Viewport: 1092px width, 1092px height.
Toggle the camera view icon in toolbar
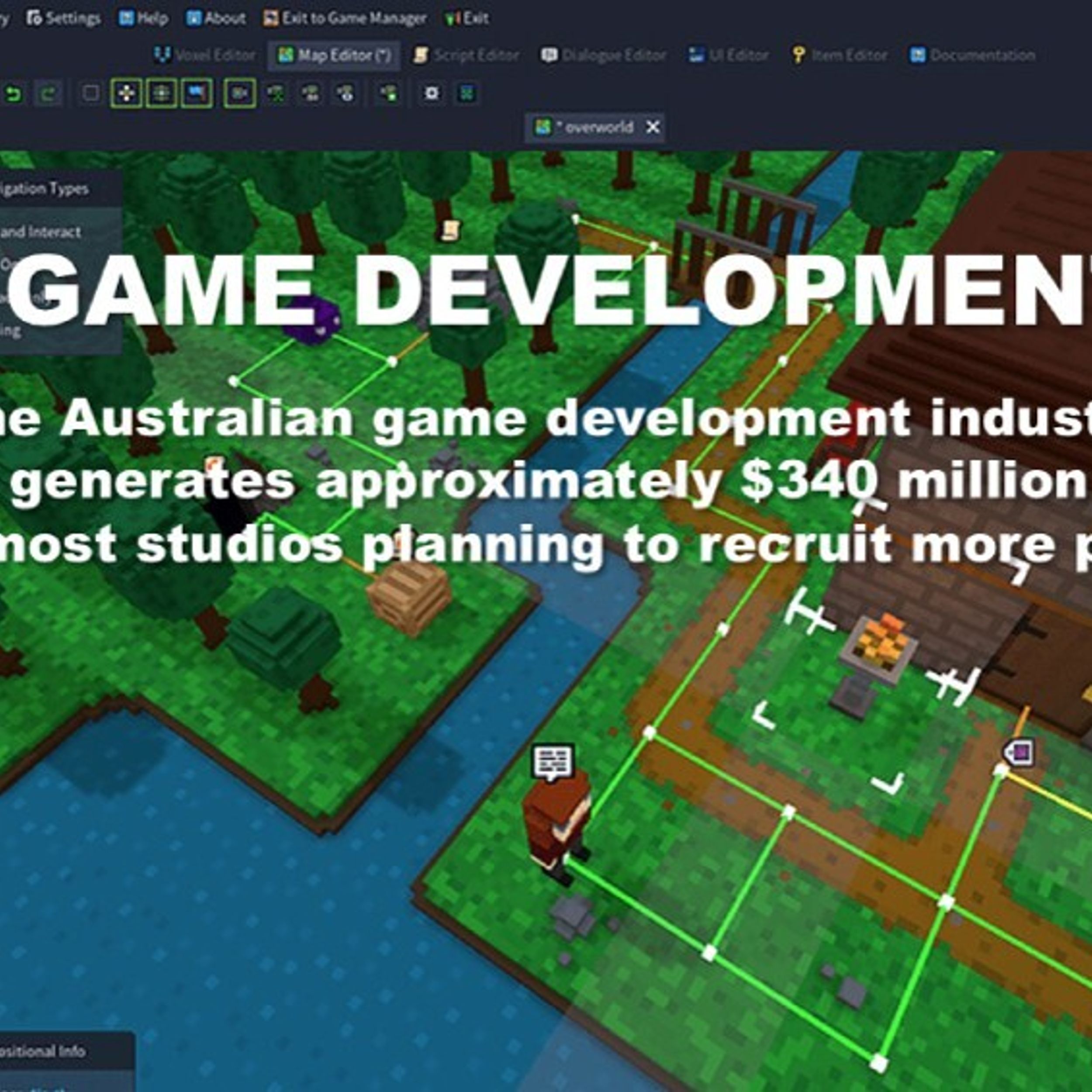[x=240, y=93]
